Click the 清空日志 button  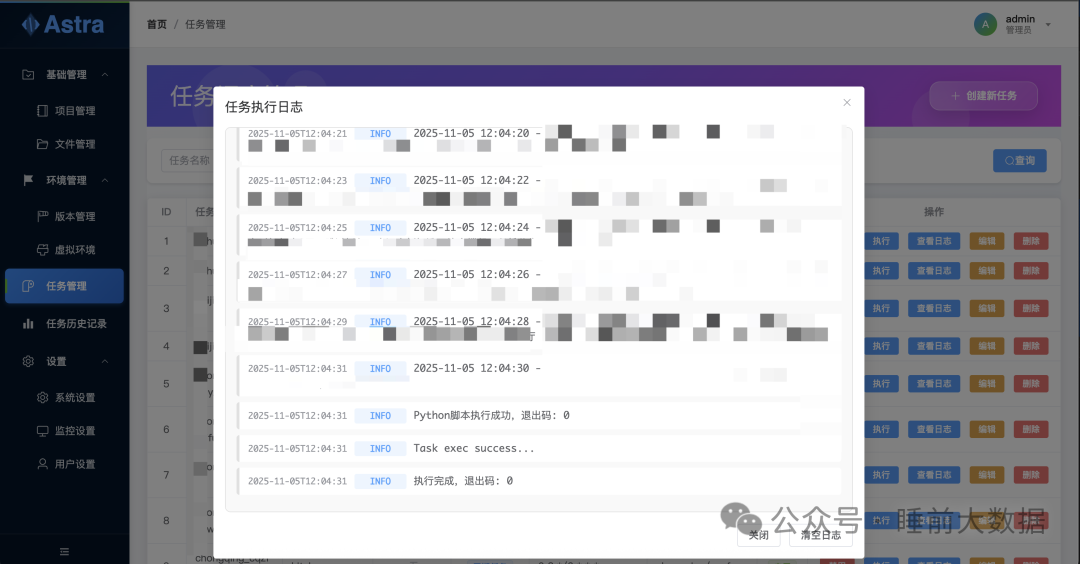820,534
